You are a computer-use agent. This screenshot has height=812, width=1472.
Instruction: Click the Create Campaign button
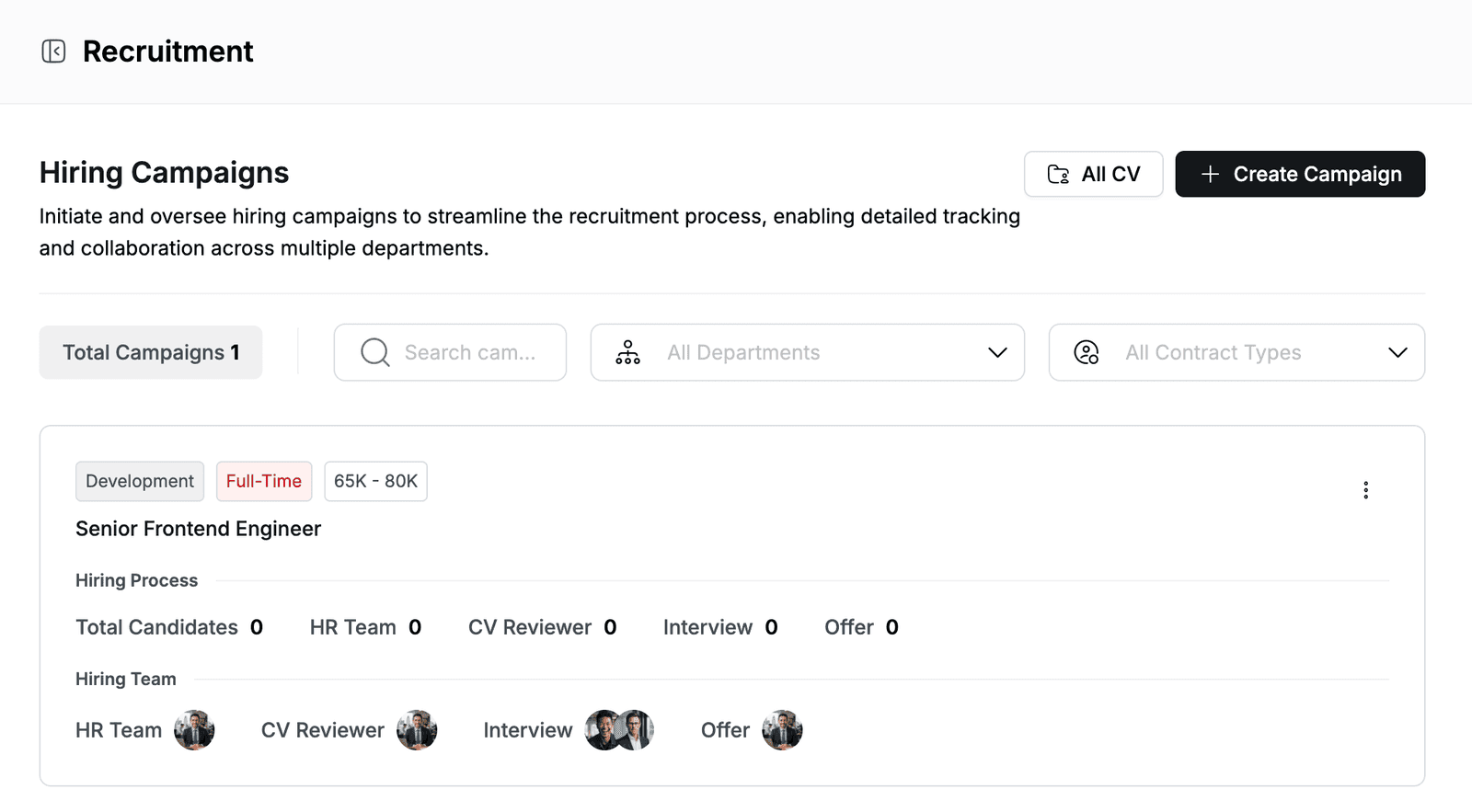point(1300,174)
